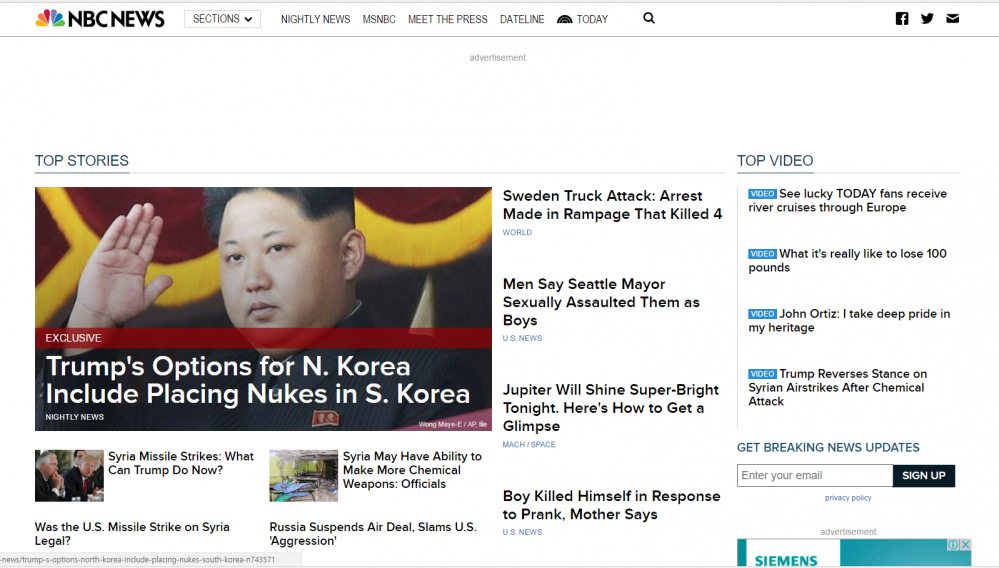Image resolution: width=999 pixels, height=568 pixels.
Task: Open TODAY show link with sunrise icon
Action: [x=583, y=19]
